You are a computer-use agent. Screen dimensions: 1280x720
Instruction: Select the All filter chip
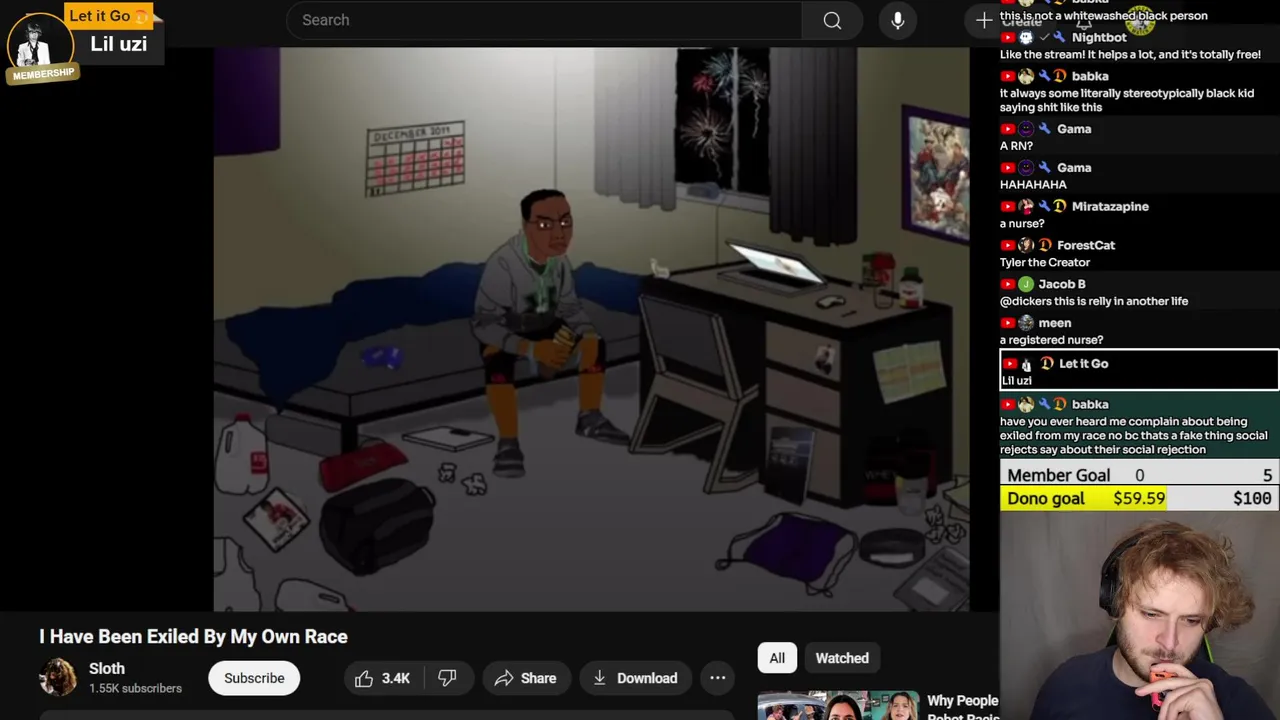pos(777,658)
